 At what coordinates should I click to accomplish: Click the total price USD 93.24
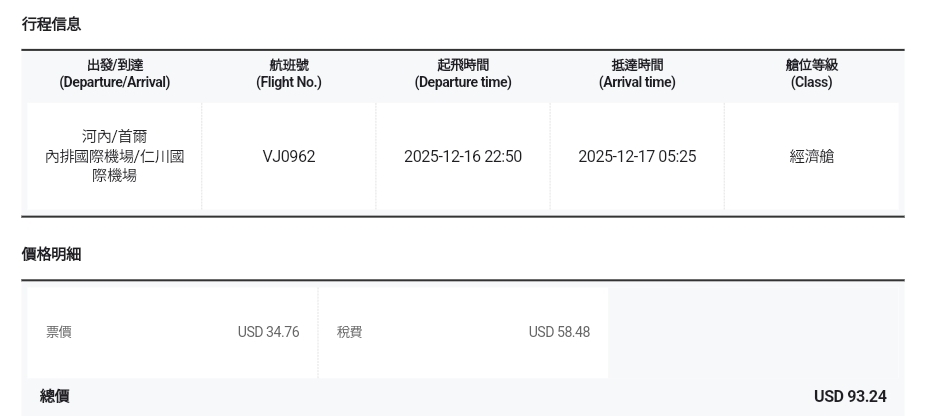[850, 397]
